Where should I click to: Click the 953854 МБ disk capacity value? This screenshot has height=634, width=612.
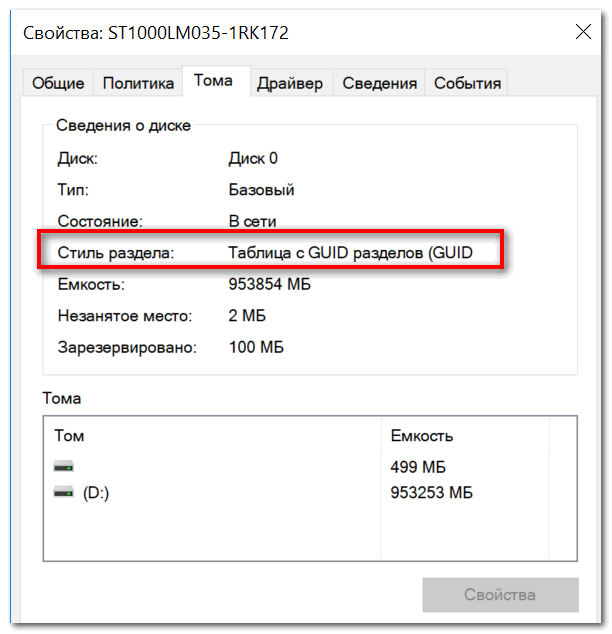269,285
